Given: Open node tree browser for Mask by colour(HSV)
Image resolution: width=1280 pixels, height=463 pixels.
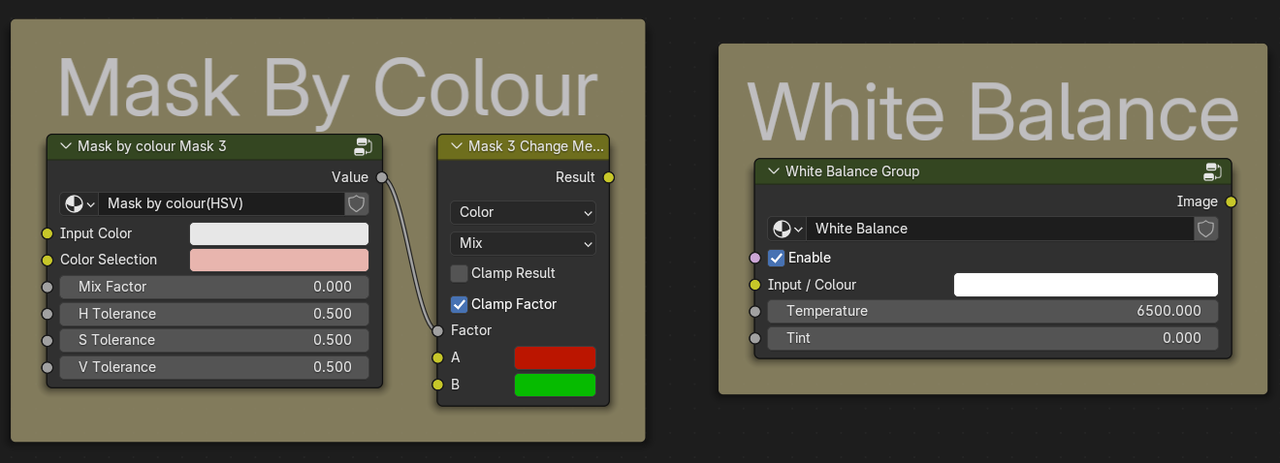Looking at the screenshot, I should tap(78, 204).
